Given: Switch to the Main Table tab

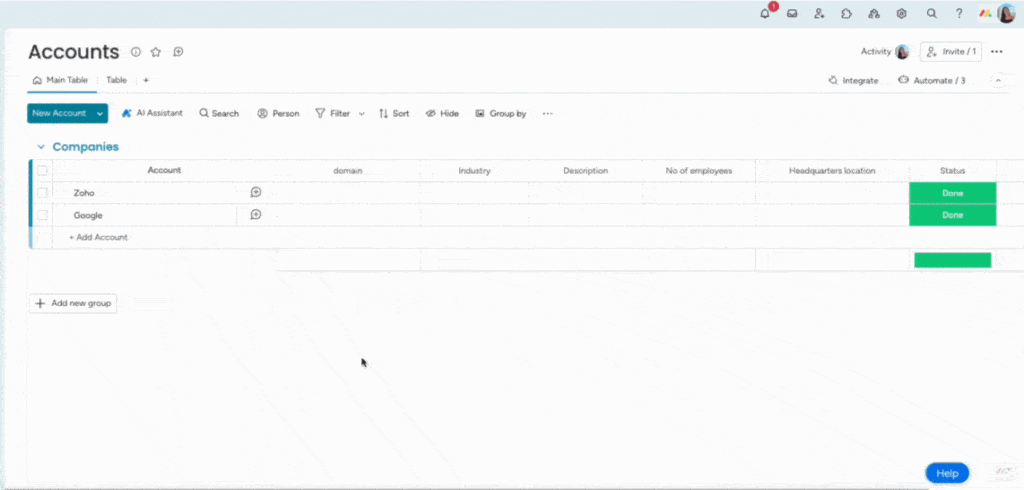Looking at the screenshot, I should pos(60,80).
